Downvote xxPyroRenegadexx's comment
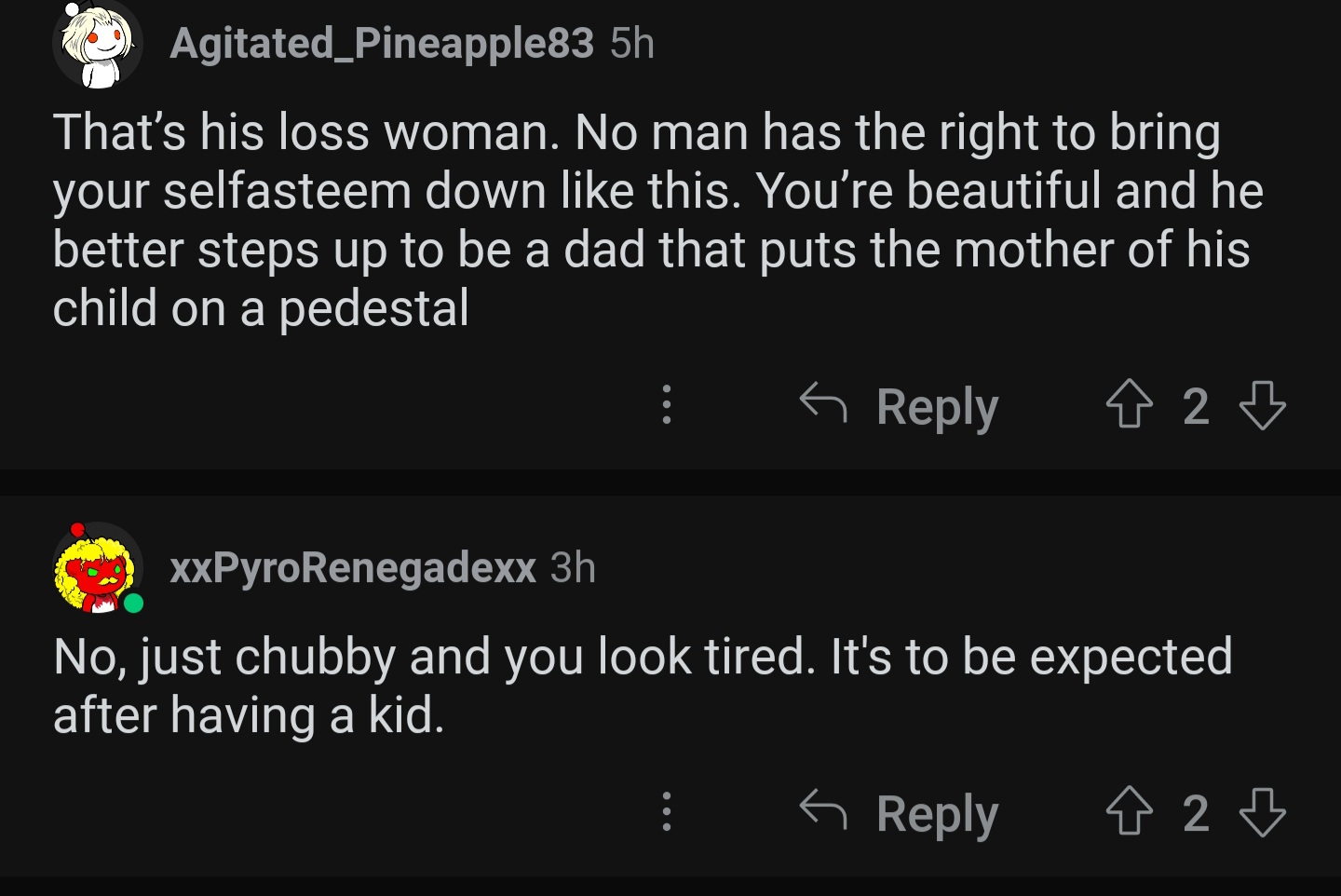The image size is (1341, 896). [1263, 812]
